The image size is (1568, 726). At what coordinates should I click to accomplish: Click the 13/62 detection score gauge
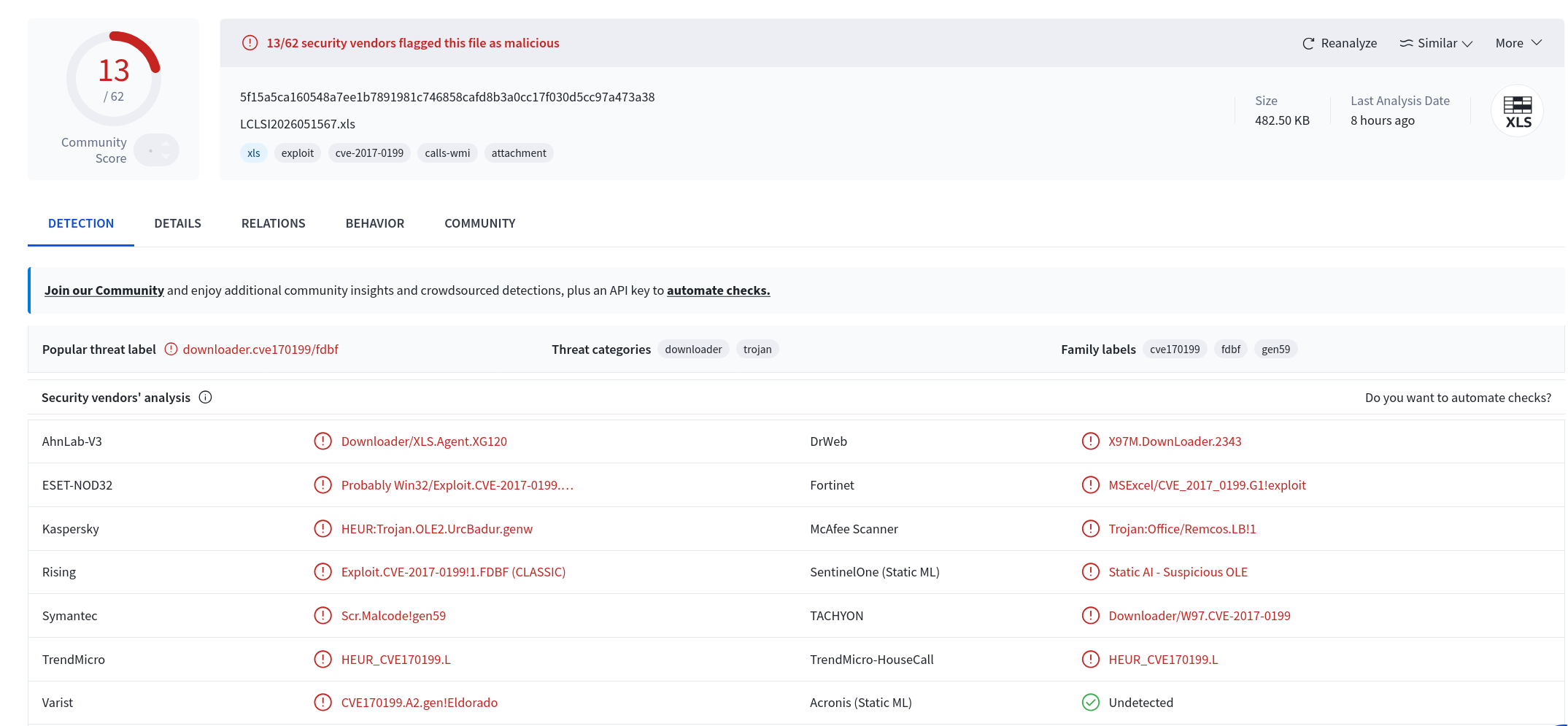(x=114, y=78)
